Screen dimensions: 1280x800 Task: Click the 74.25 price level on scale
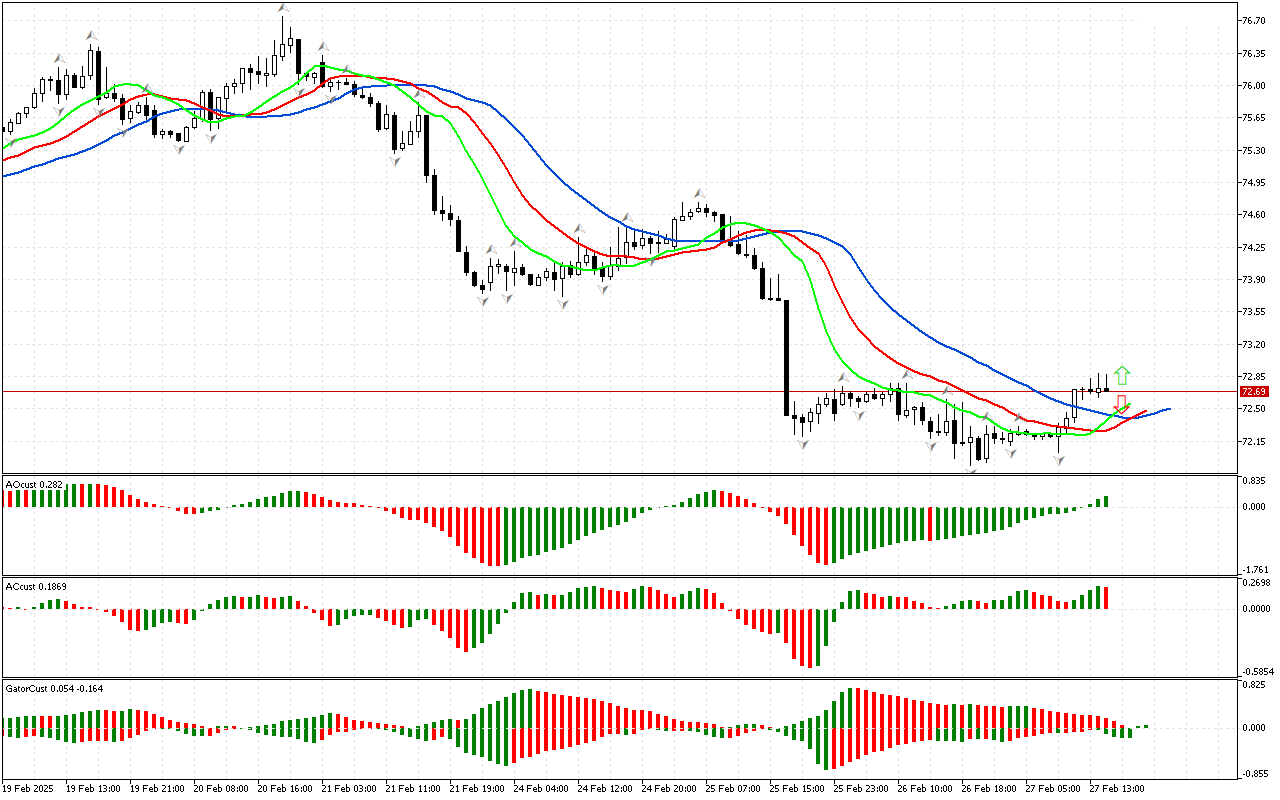1253,247
